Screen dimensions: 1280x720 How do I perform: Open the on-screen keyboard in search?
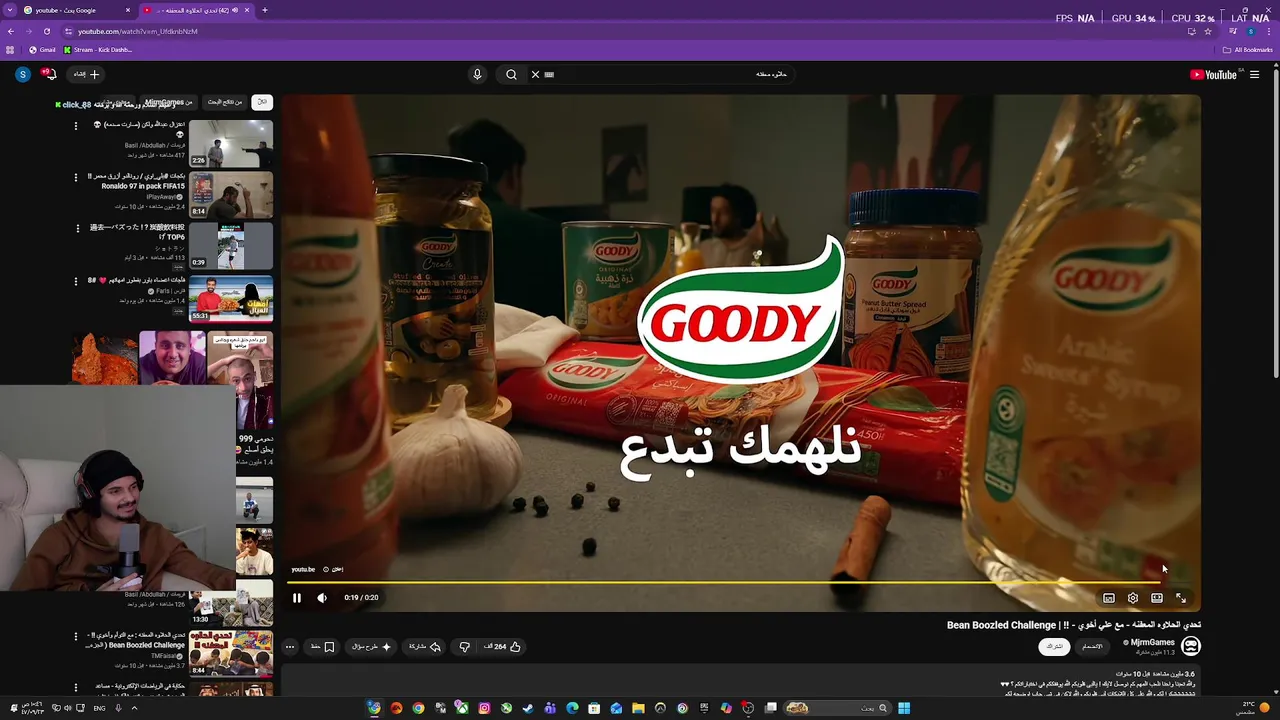click(549, 74)
